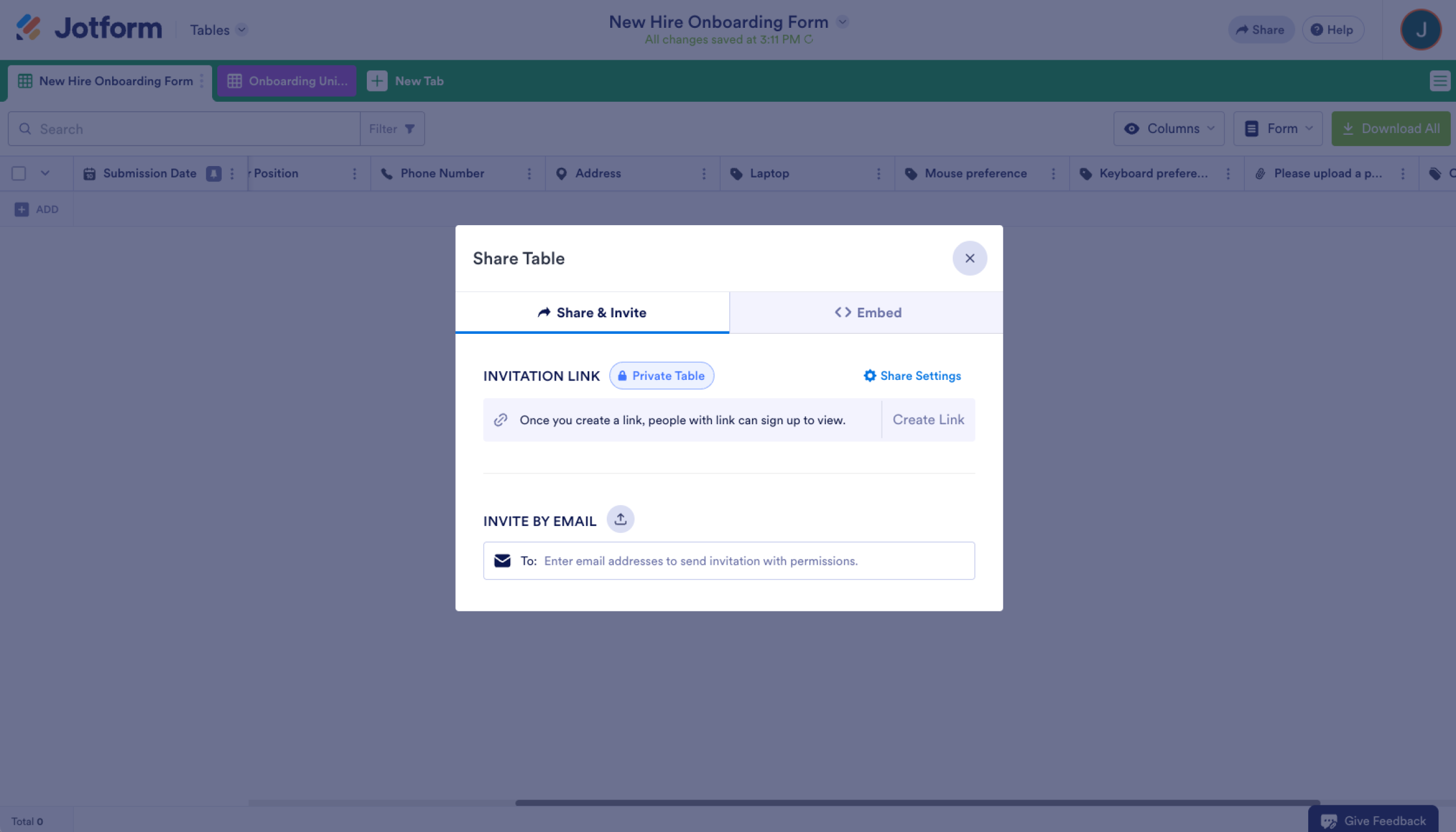Open the table list hamburger icon

pyautogui.click(x=1439, y=81)
